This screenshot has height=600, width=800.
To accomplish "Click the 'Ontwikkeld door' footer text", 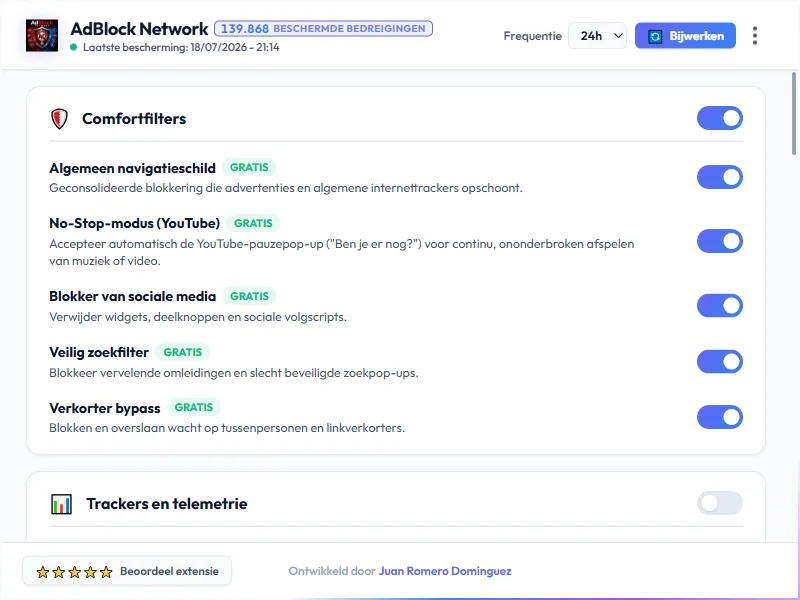I will tap(332, 571).
